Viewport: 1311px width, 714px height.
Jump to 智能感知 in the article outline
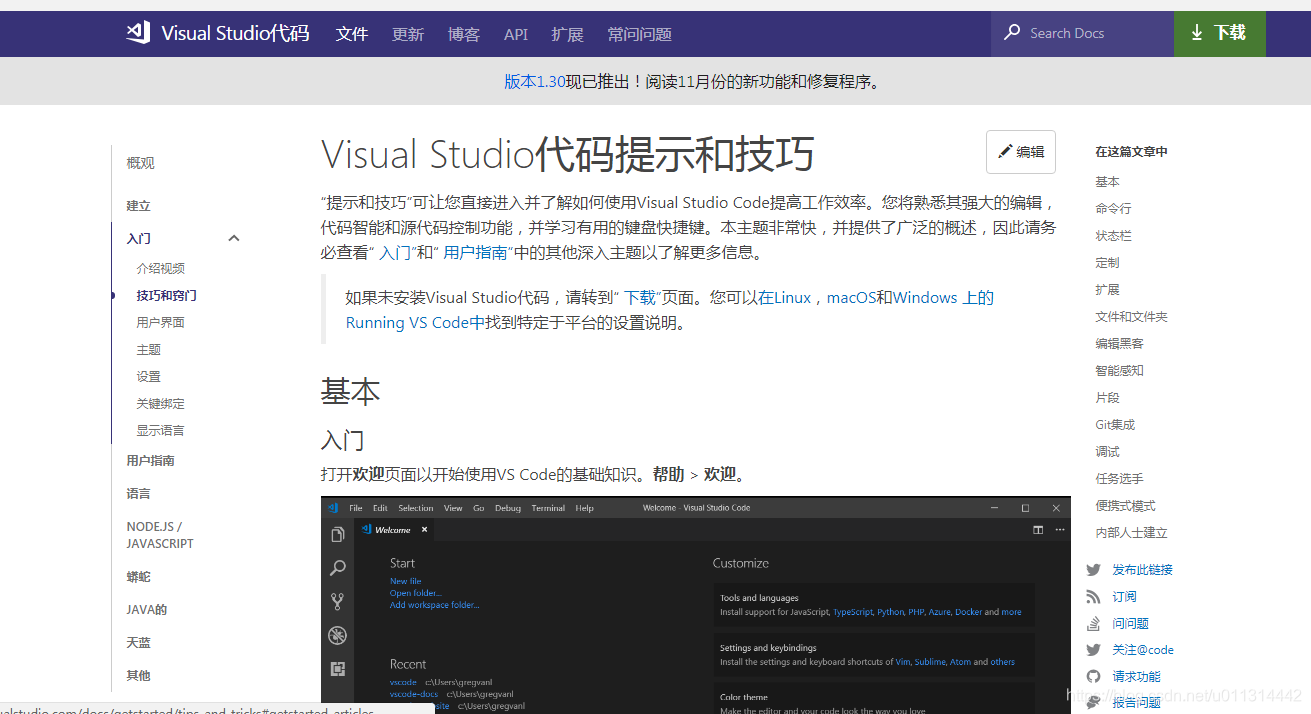pos(1119,370)
